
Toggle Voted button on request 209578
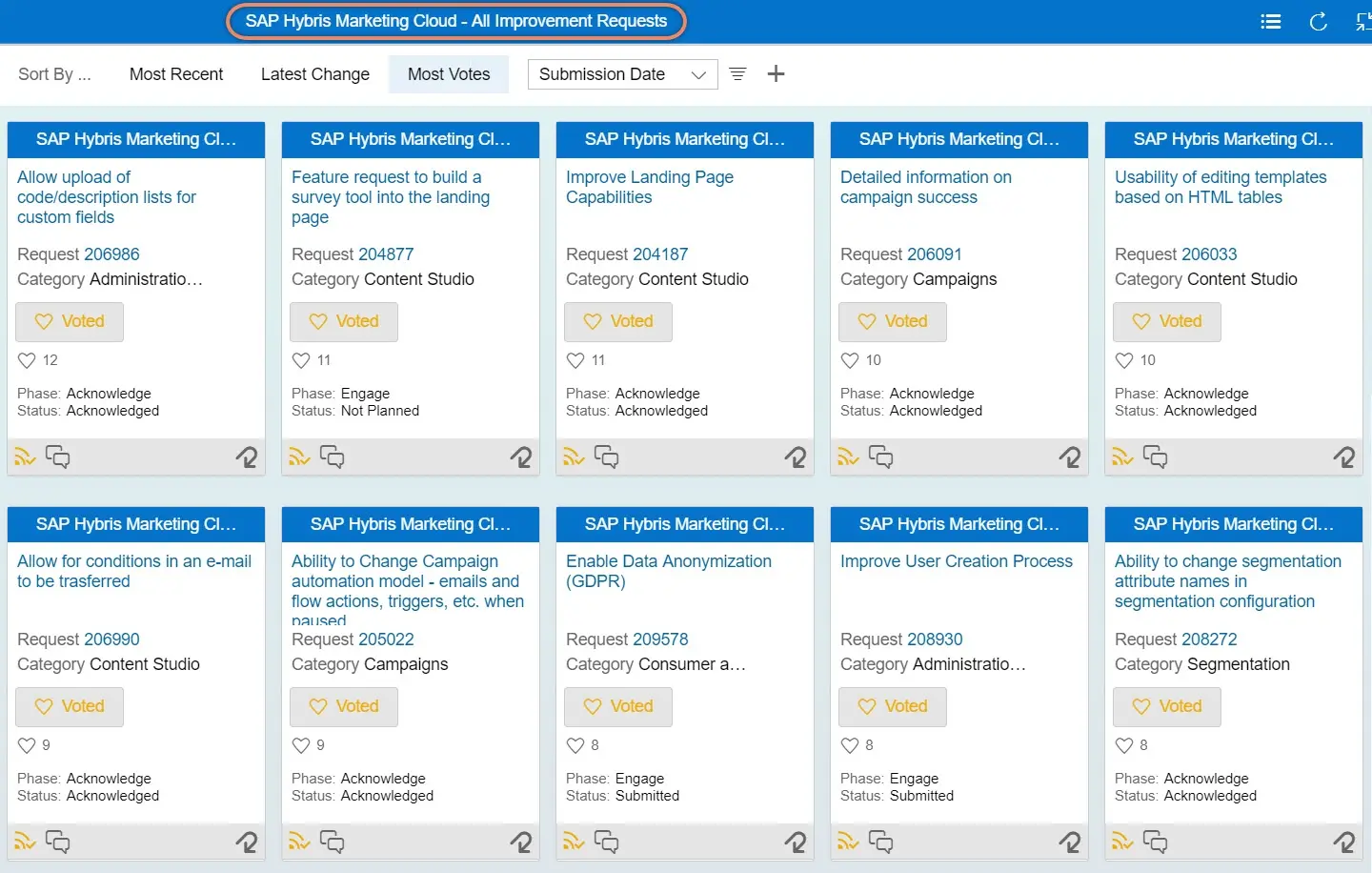point(618,707)
